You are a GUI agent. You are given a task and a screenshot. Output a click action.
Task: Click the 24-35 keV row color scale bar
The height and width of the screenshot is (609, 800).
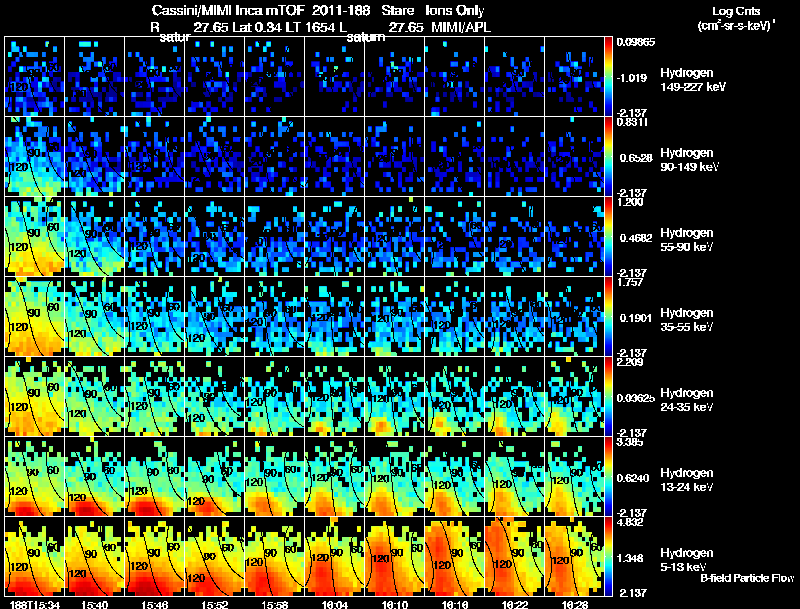click(x=608, y=397)
